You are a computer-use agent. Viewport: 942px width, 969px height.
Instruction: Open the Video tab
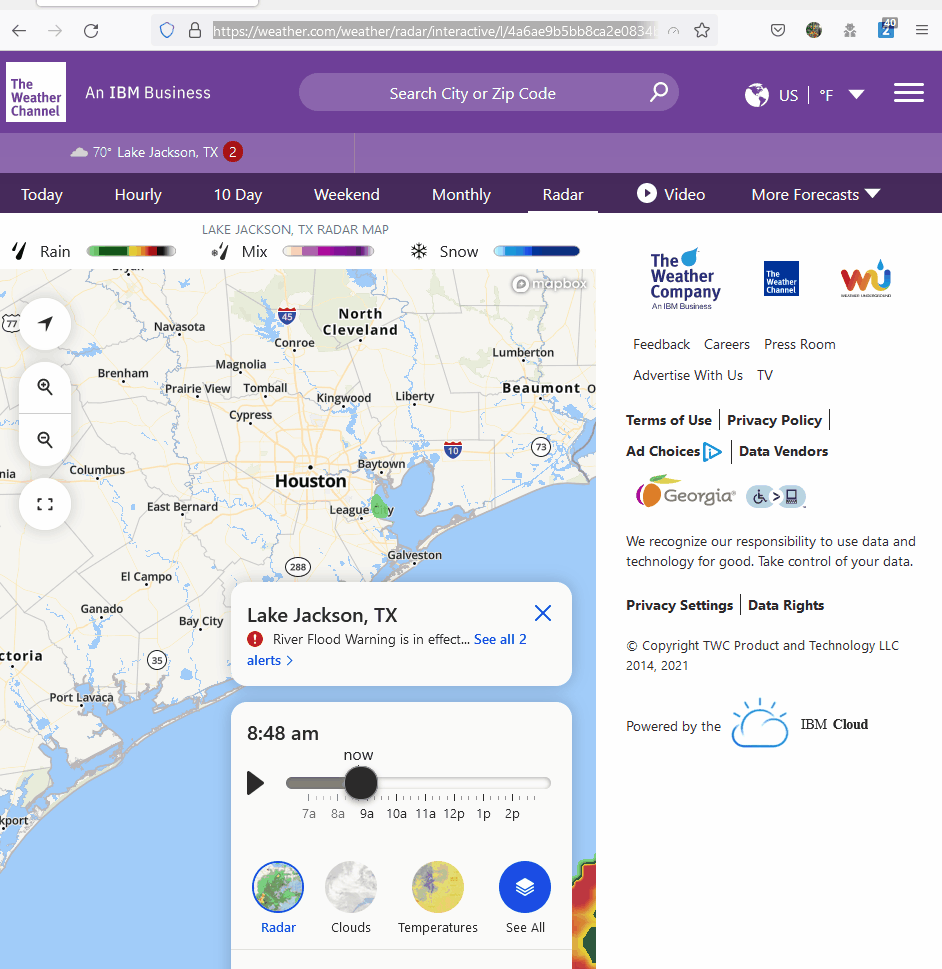[x=671, y=194]
